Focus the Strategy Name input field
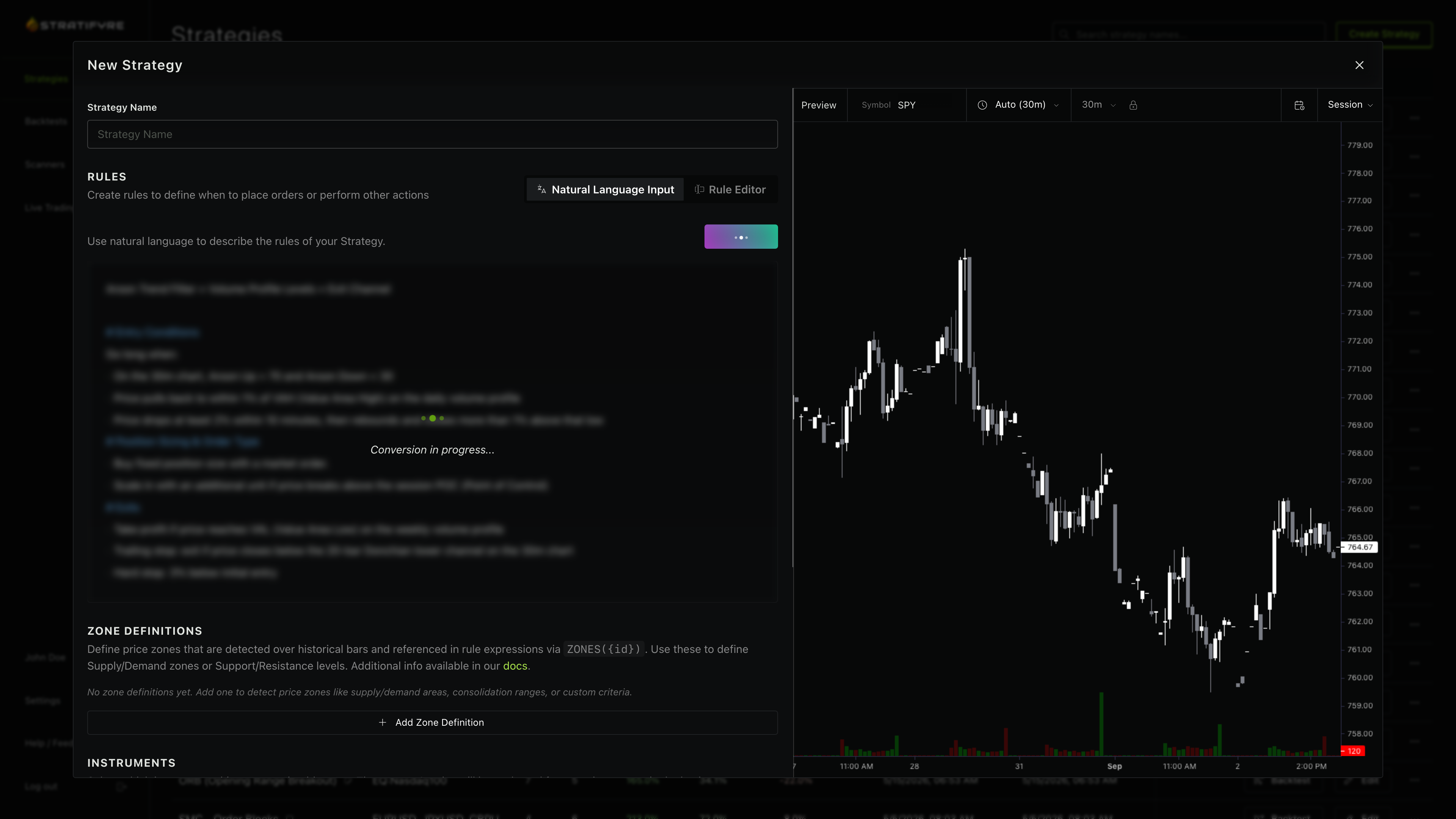The image size is (1456, 819). coord(432,134)
